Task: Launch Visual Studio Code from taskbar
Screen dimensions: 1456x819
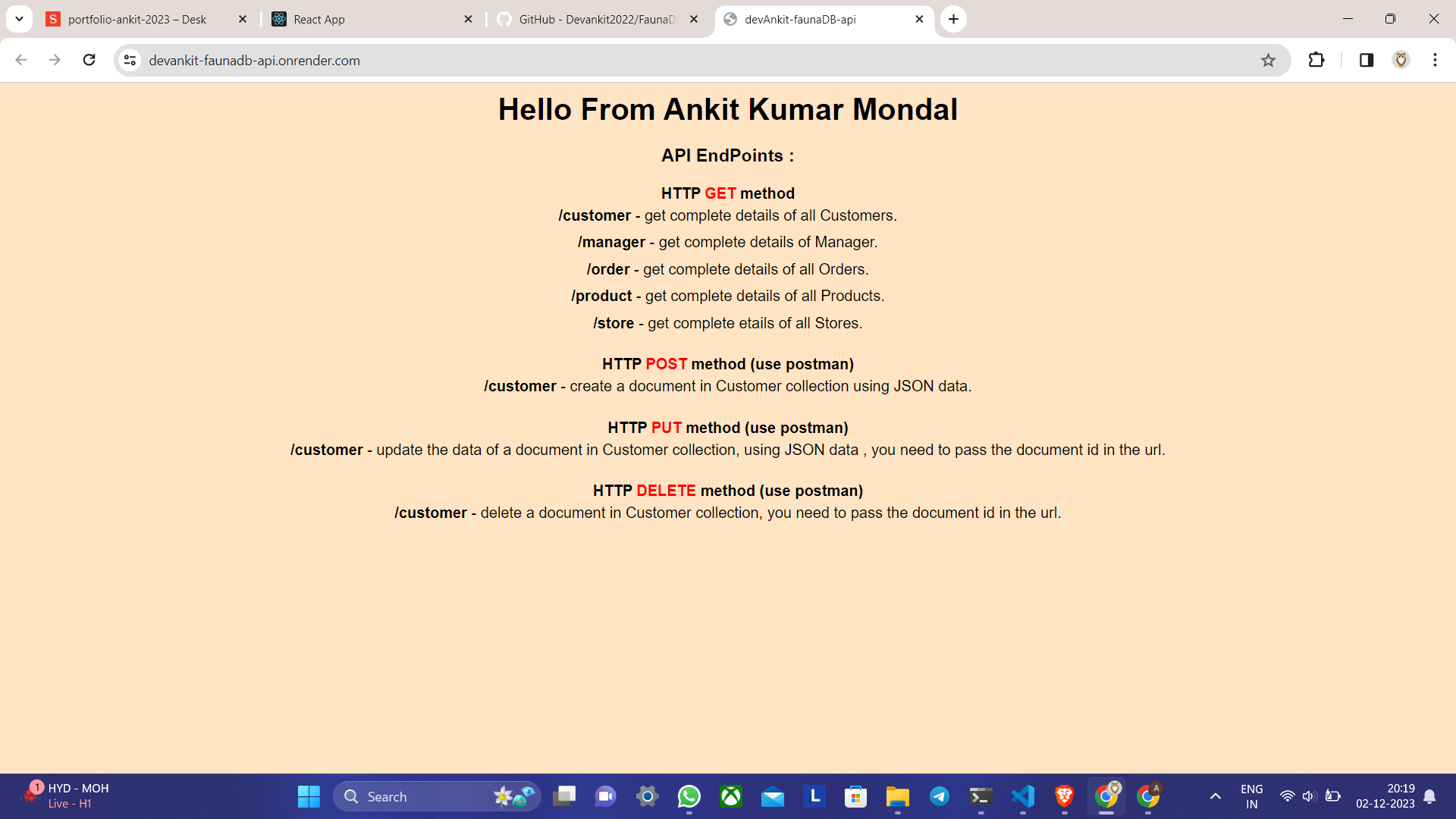Action: 1023,796
